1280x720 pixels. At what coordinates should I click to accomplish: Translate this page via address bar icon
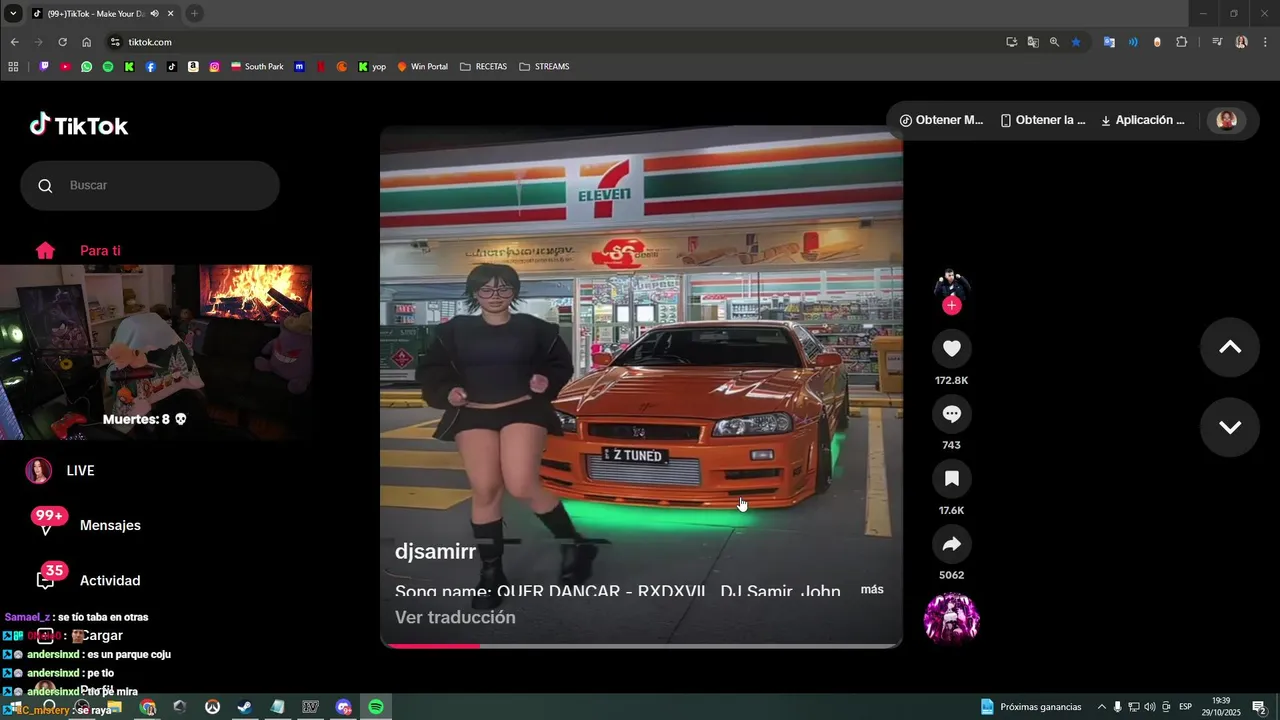(1033, 42)
